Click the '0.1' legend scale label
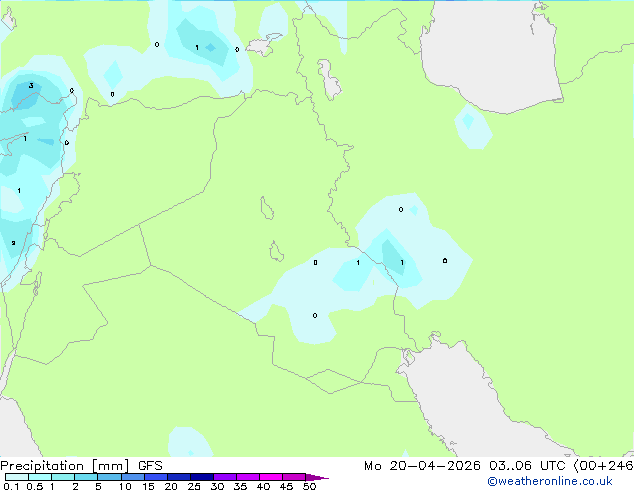Viewport: 634px width, 490px height. 11,486
